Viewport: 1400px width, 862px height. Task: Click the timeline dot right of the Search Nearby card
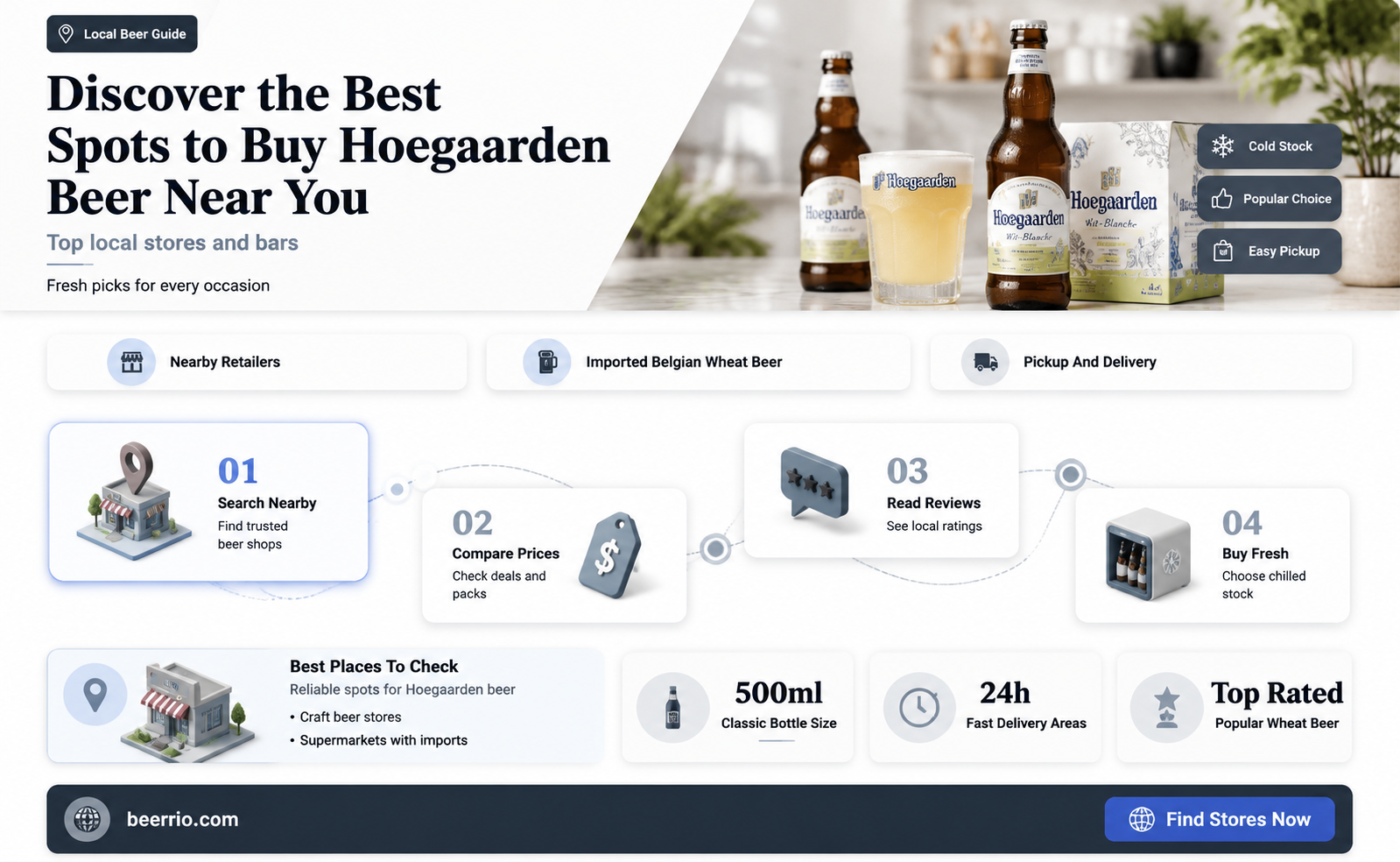pos(397,489)
